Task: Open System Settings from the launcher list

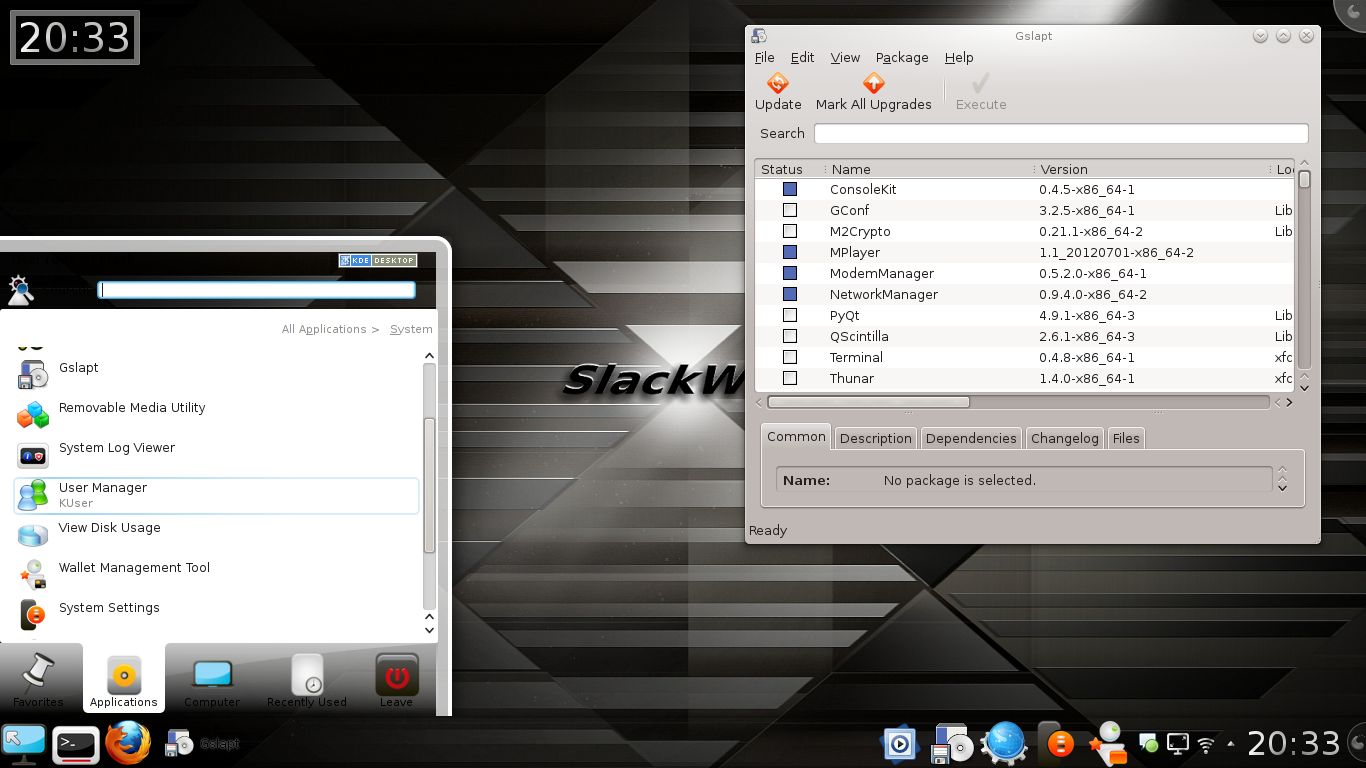Action: (x=215, y=614)
